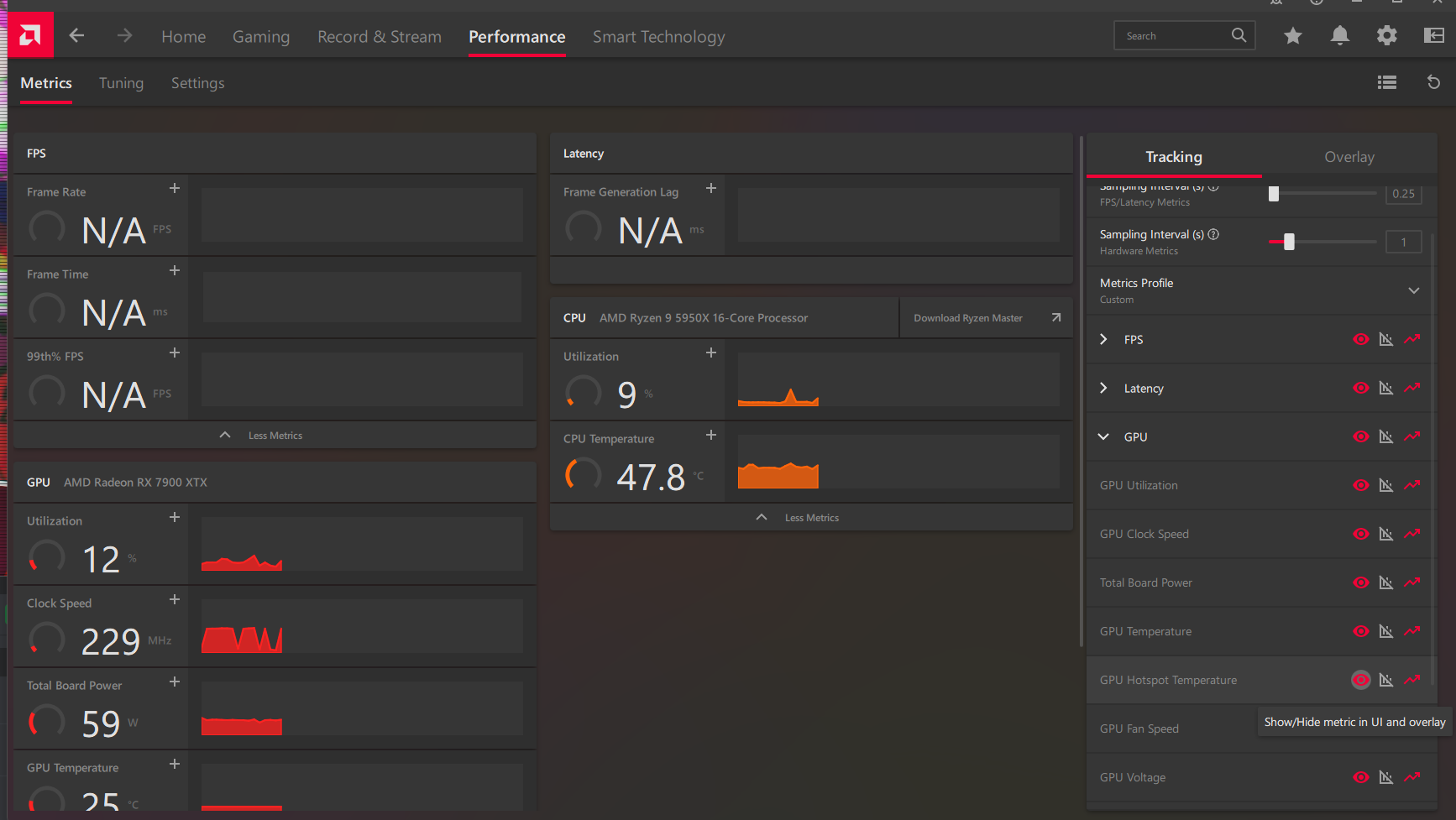Select the Tracking tab
This screenshot has width=1456, height=820.
point(1174,157)
